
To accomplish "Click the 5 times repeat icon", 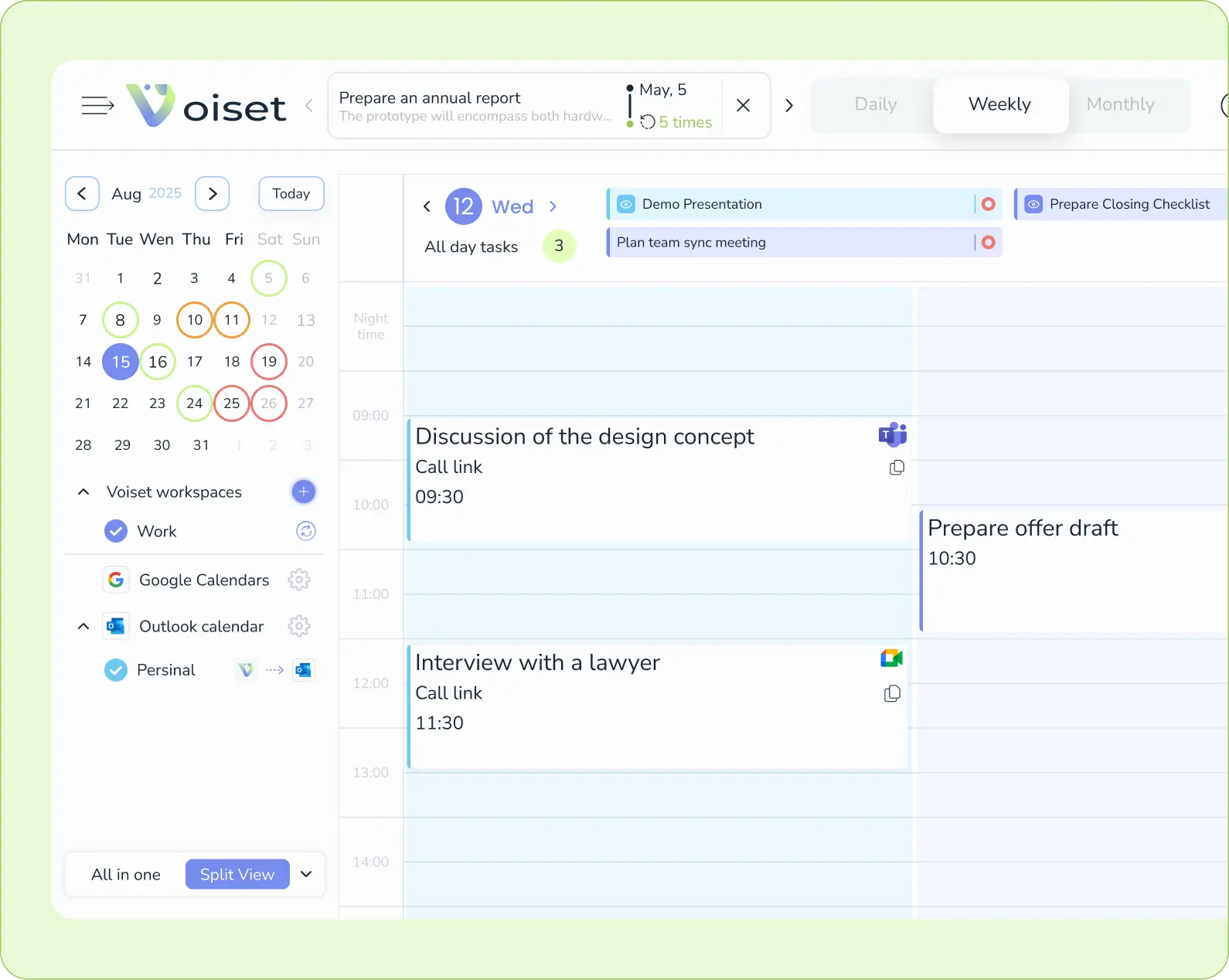I will click(648, 122).
